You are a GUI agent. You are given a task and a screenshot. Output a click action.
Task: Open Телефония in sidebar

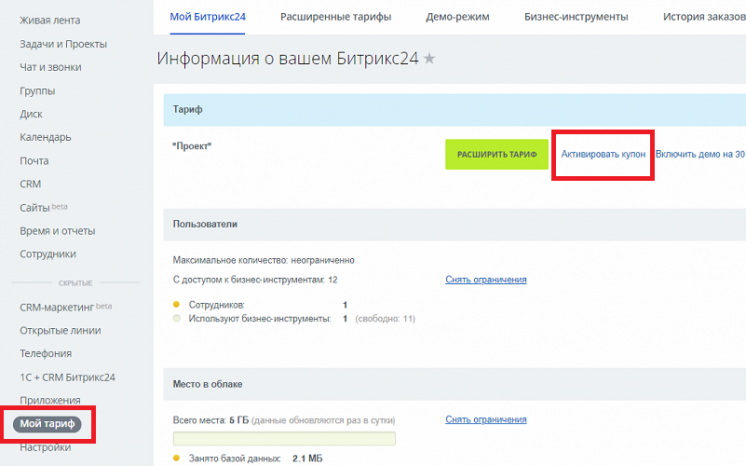[x=45, y=353]
